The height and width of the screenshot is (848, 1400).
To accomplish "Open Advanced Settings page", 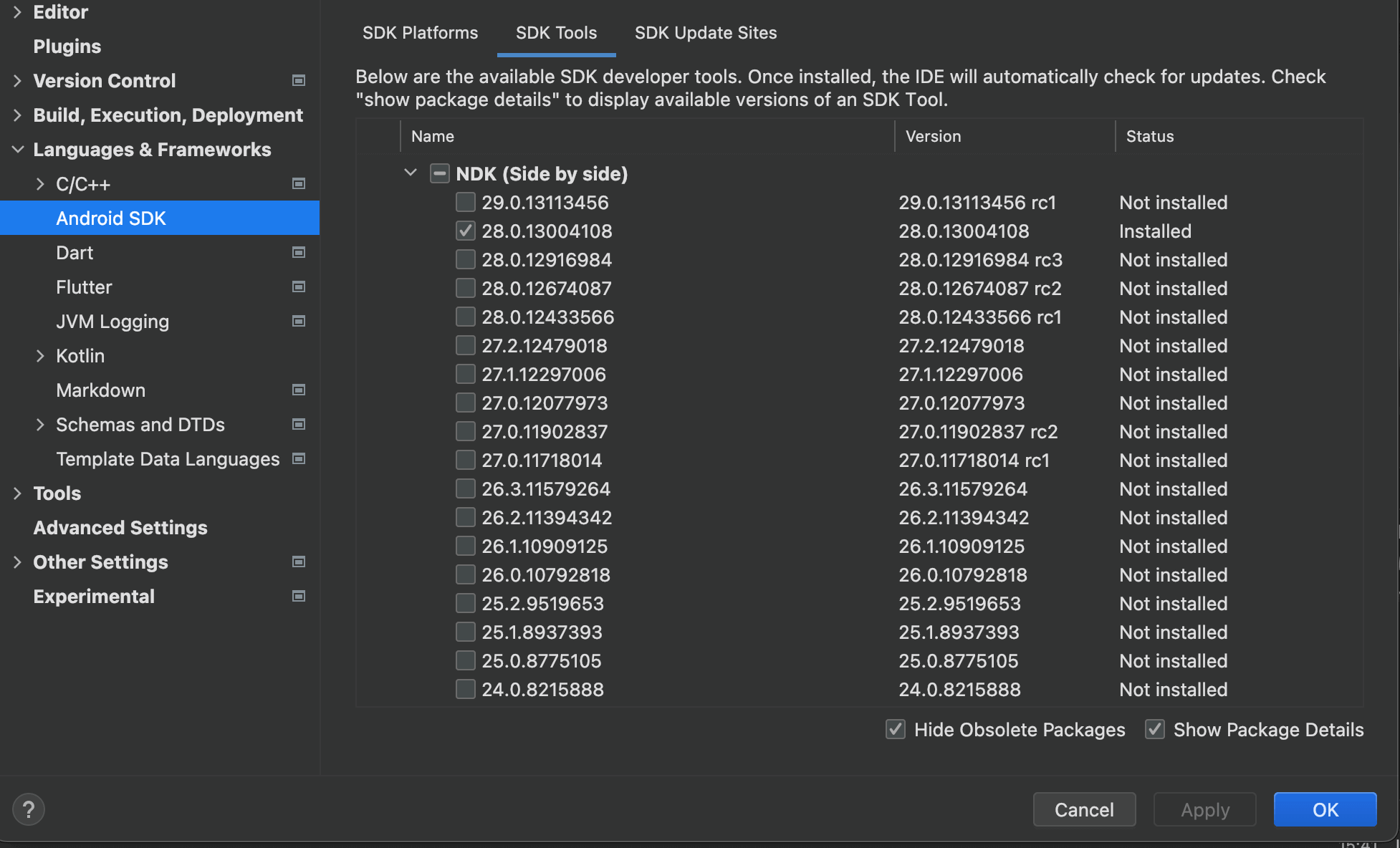I will (x=120, y=528).
